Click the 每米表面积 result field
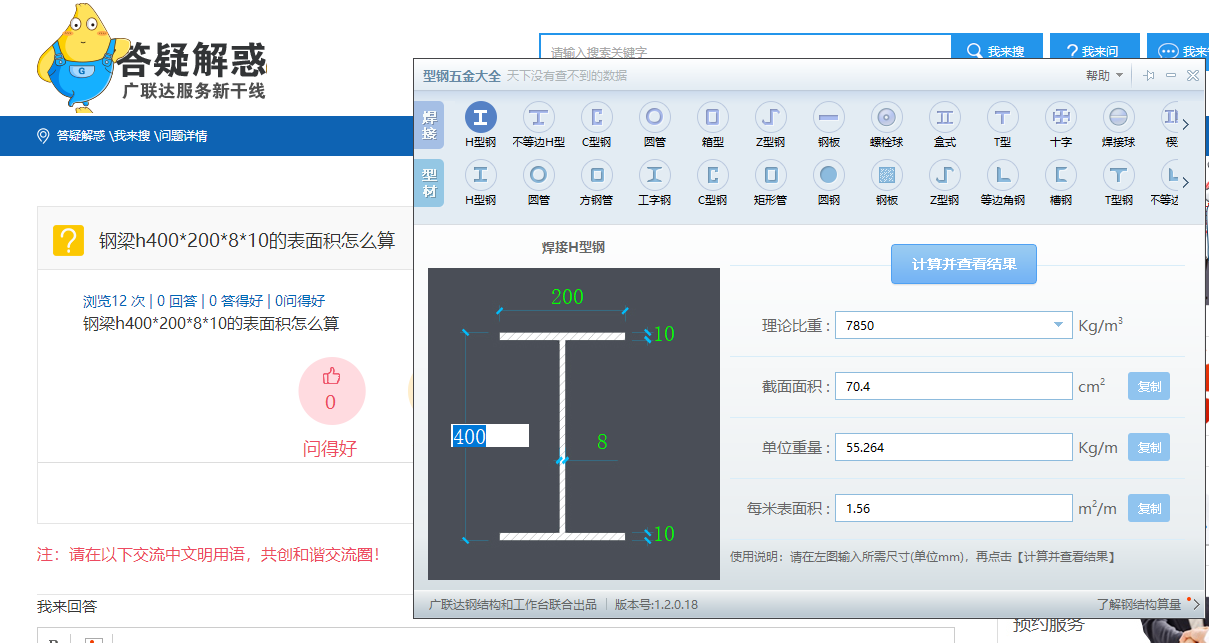Screen dimensions: 1209x643 click(x=954, y=508)
